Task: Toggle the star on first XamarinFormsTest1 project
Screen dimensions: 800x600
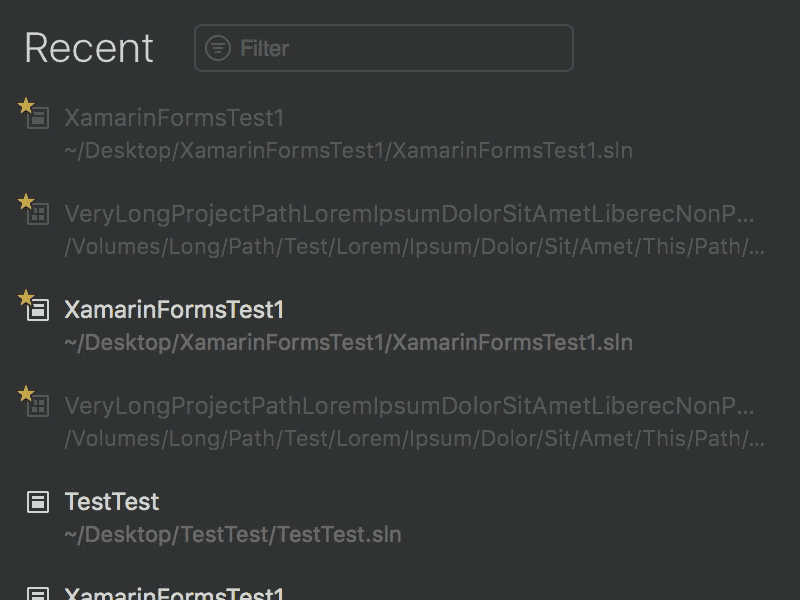Action: coord(24,103)
